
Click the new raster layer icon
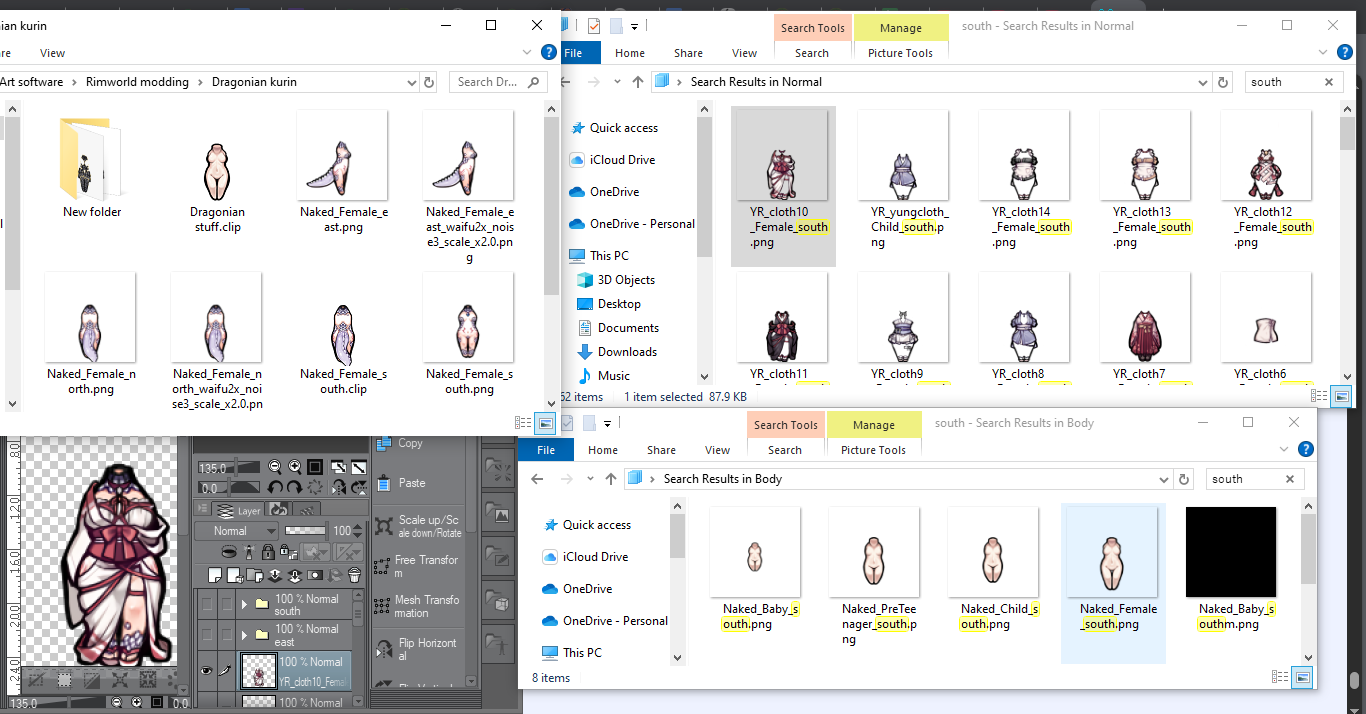click(216, 575)
